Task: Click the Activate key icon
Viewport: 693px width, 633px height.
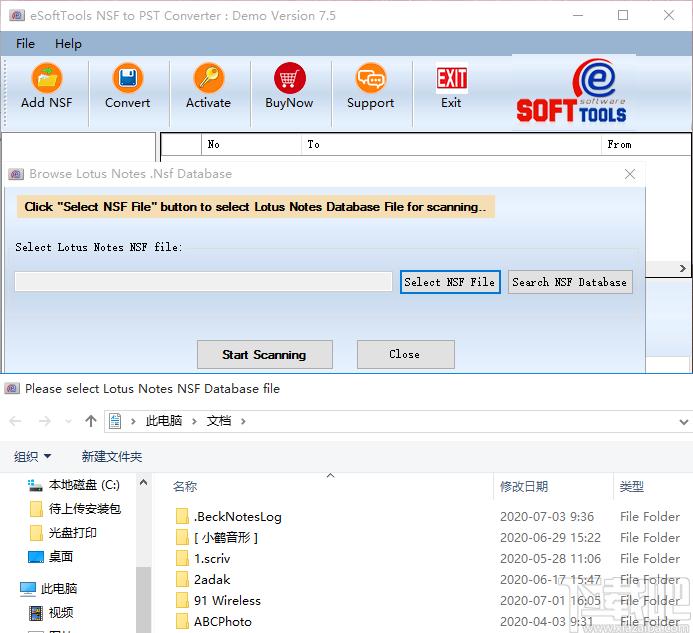Action: (x=209, y=78)
